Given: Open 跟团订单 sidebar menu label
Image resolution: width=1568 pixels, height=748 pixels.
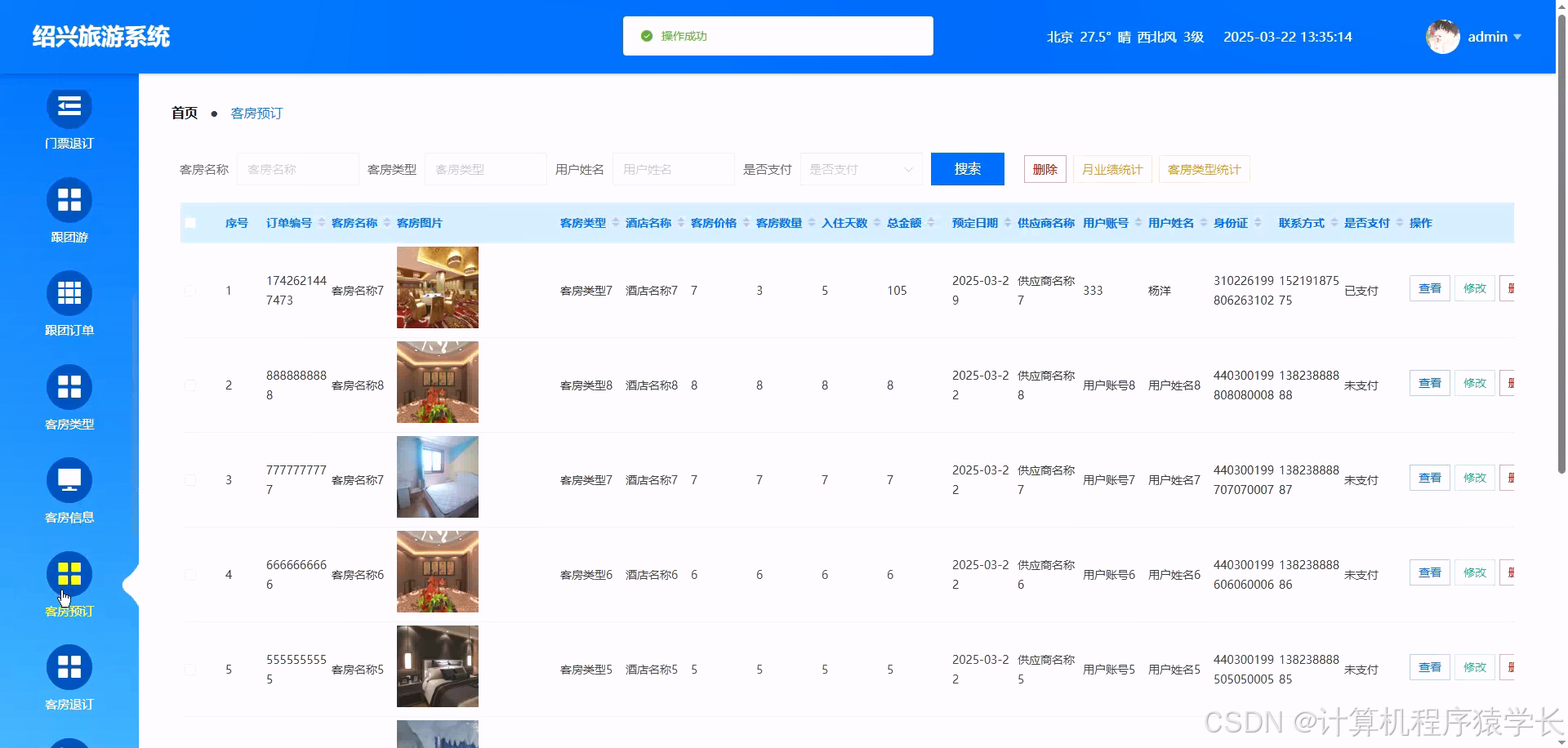Looking at the screenshot, I should tap(69, 330).
